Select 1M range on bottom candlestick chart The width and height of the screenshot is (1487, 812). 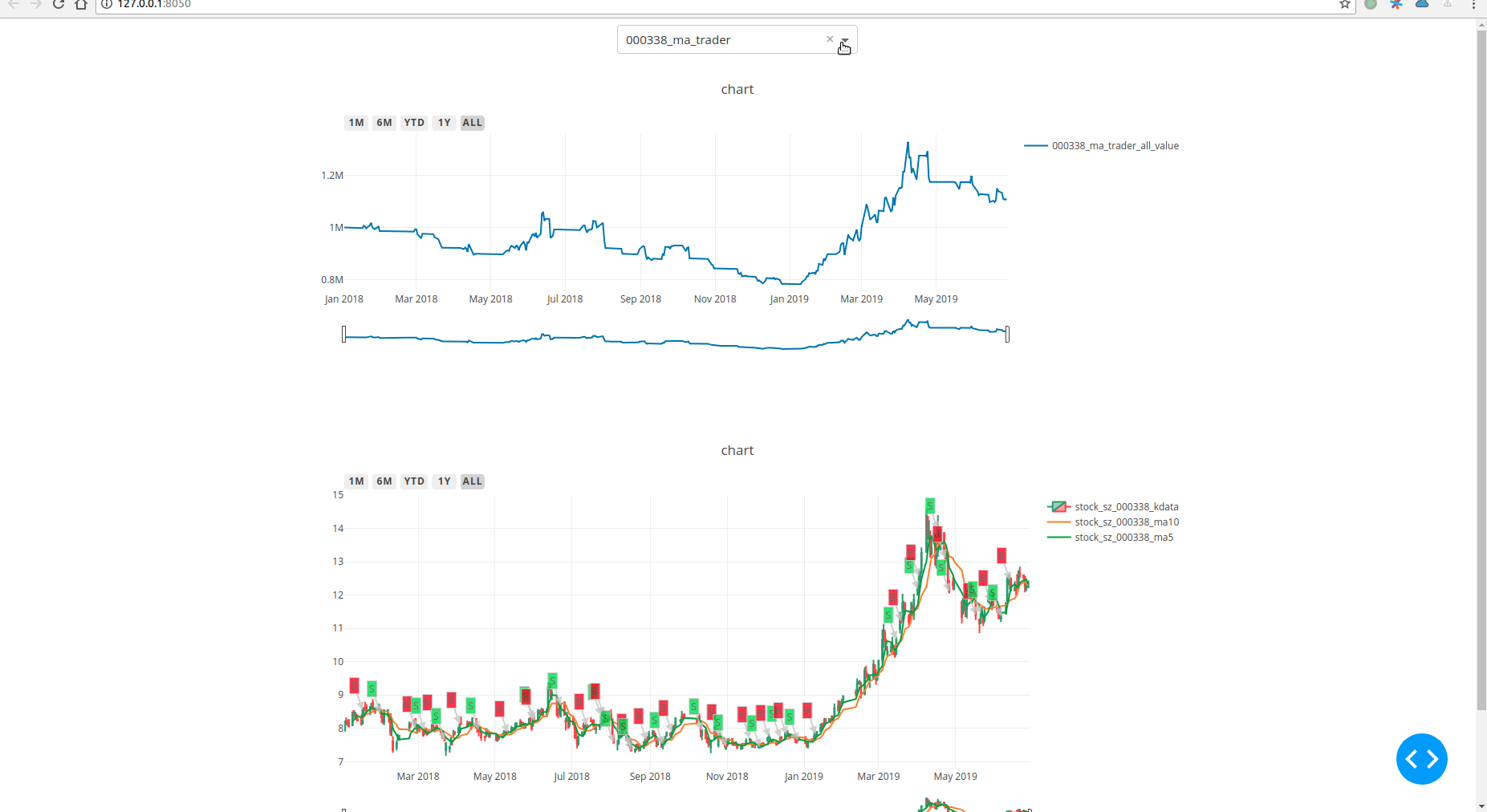click(x=356, y=481)
